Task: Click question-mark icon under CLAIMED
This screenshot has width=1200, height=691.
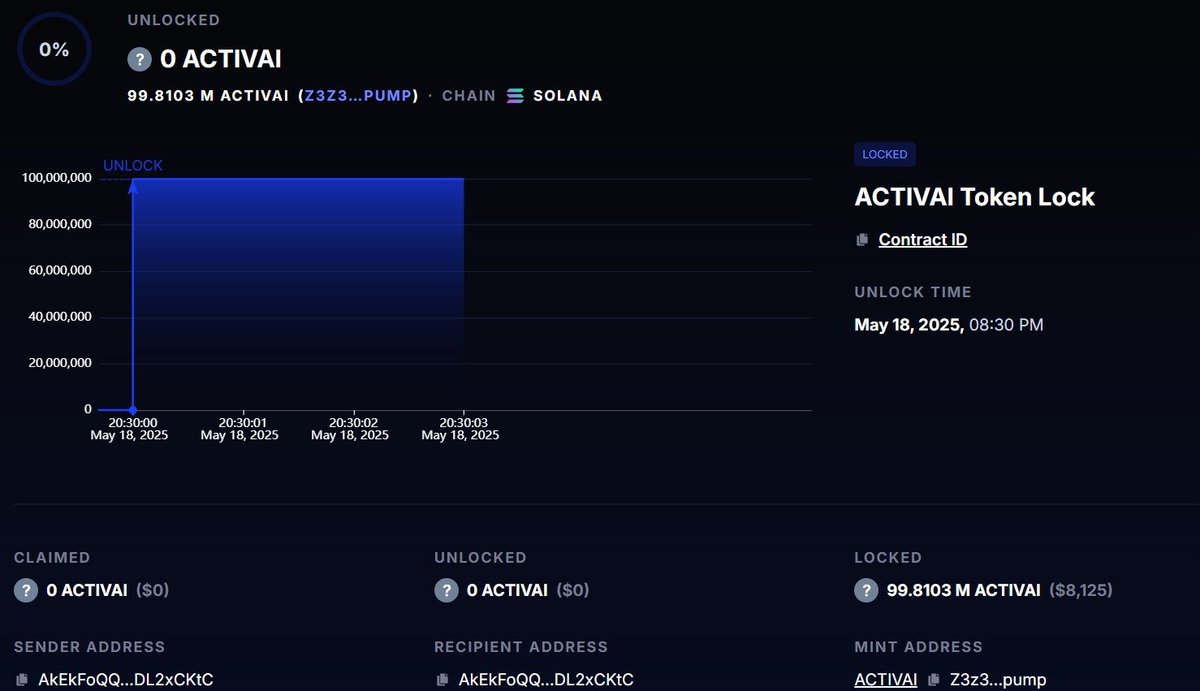Action: (26, 590)
